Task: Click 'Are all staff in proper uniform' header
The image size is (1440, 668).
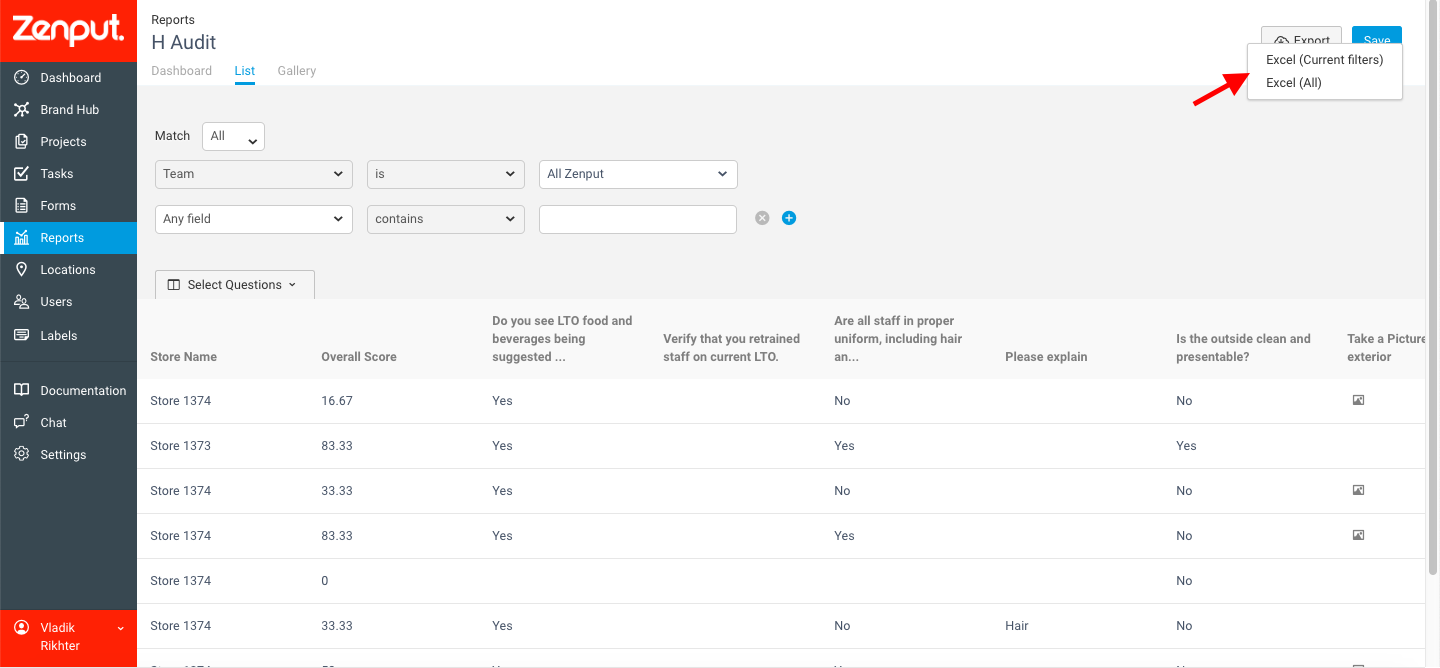Action: pos(898,339)
